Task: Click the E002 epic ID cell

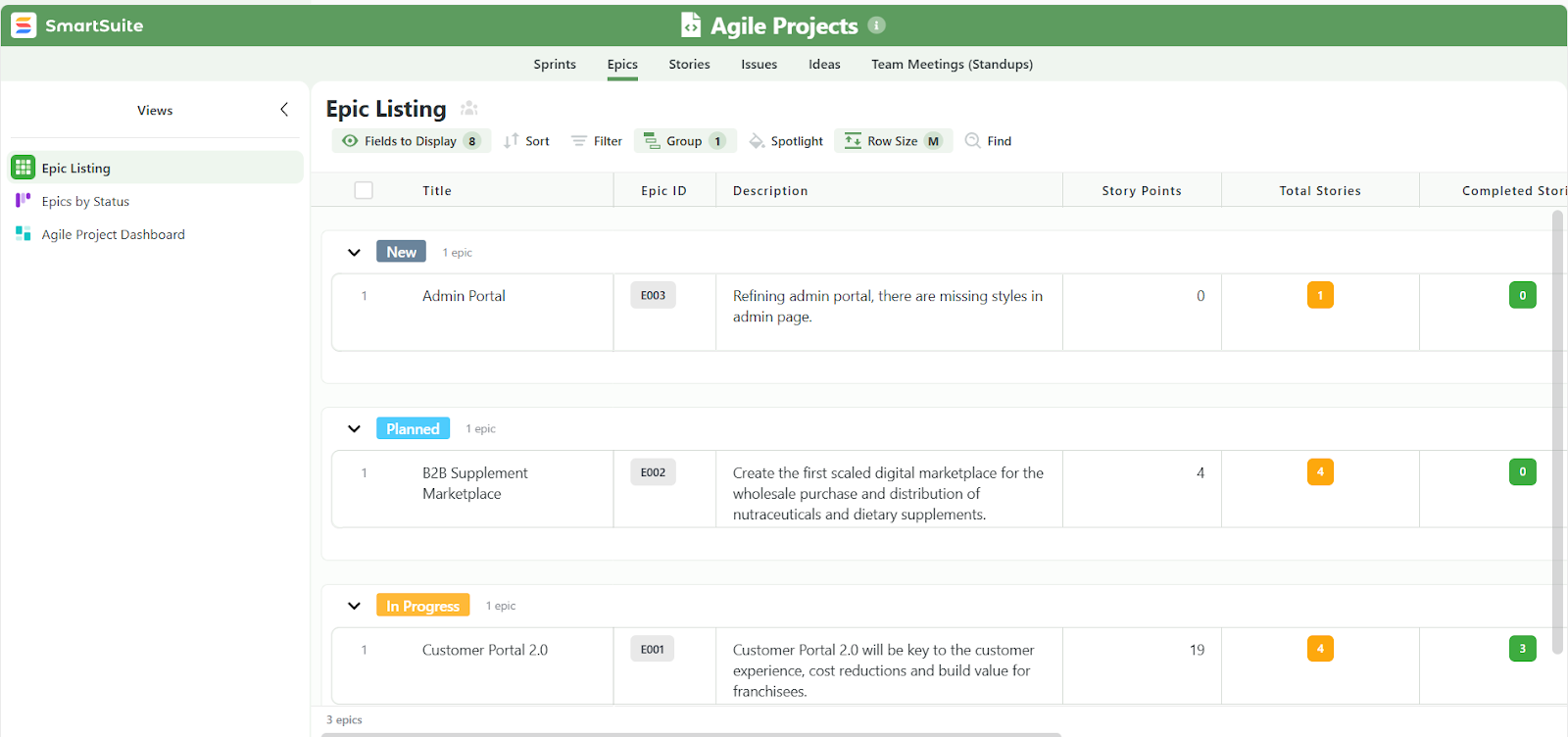Action: [x=653, y=471]
